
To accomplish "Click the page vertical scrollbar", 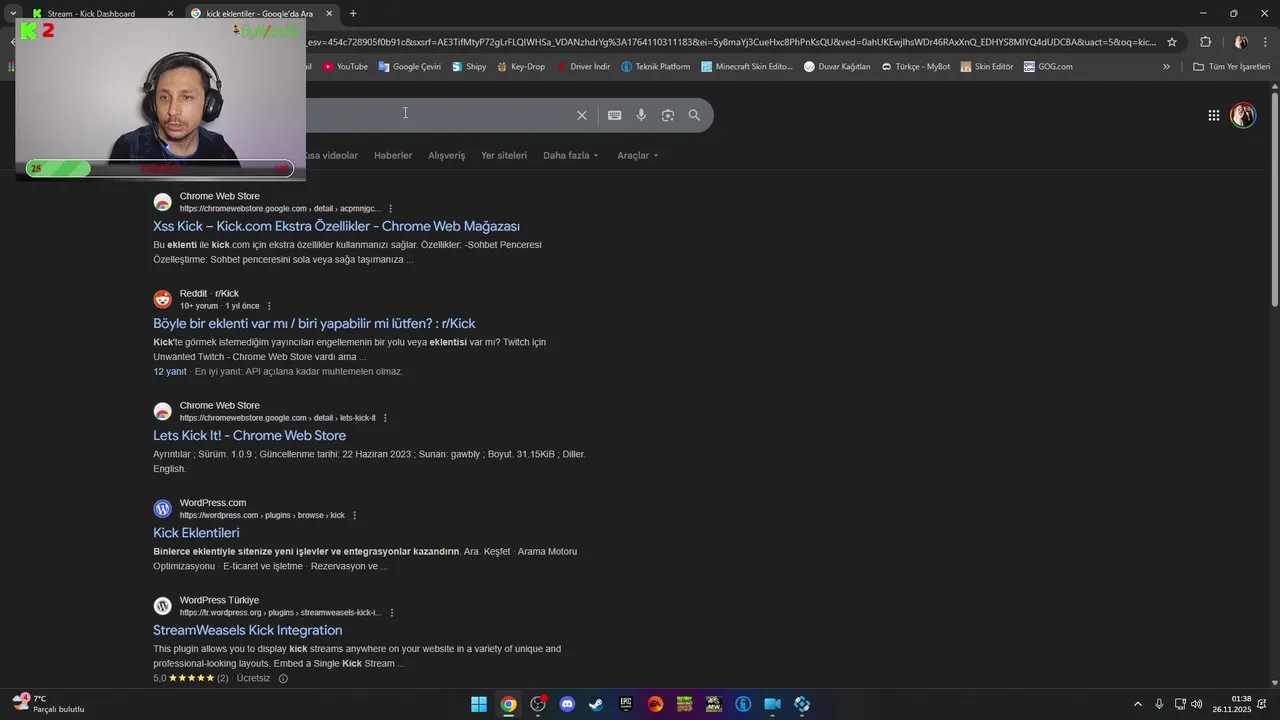I will (1274, 200).
